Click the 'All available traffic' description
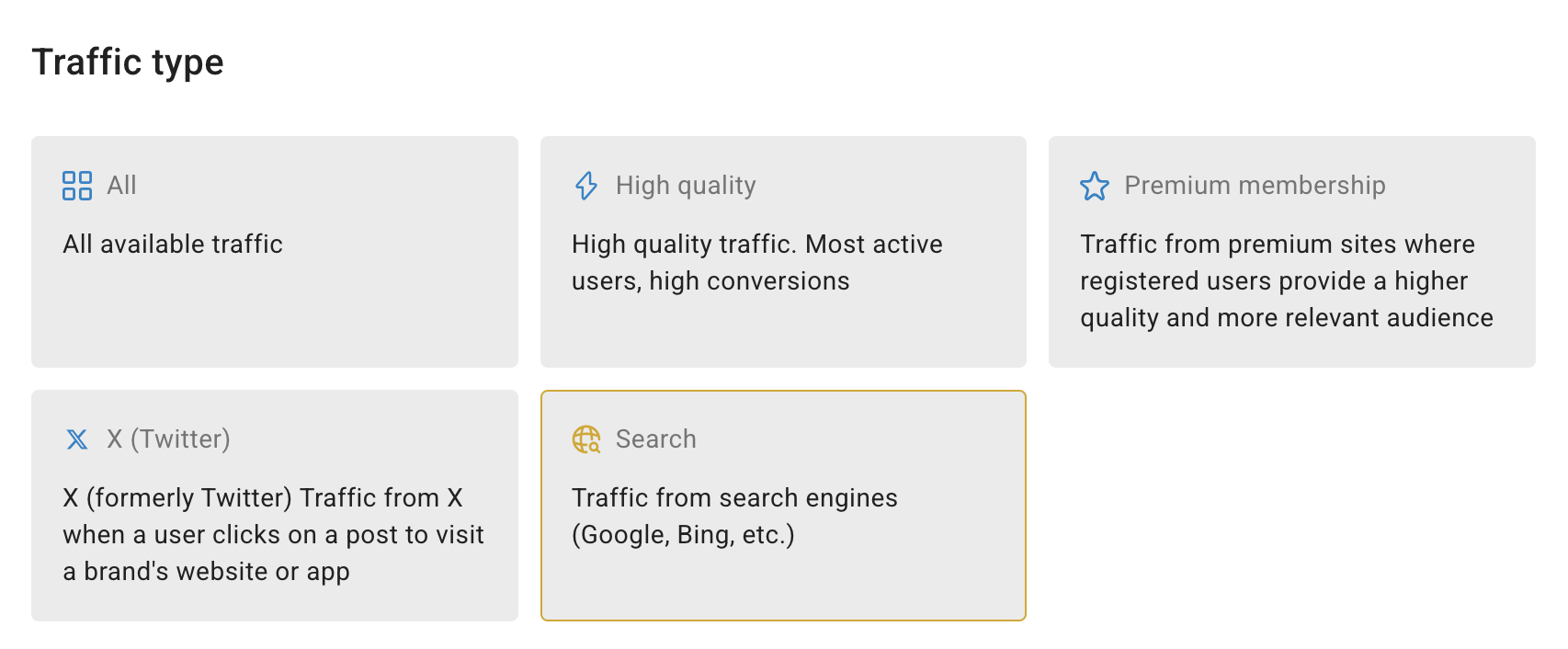Screen dimensions: 1568x649 [173, 245]
